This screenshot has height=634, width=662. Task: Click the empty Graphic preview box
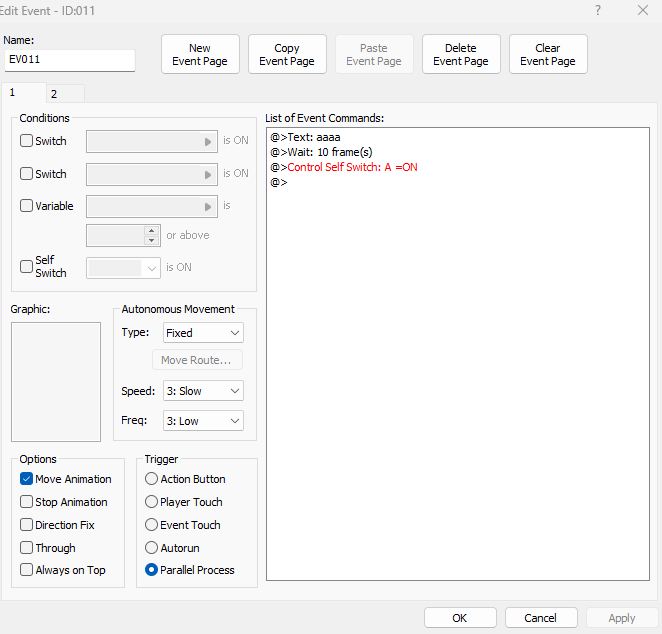56,382
